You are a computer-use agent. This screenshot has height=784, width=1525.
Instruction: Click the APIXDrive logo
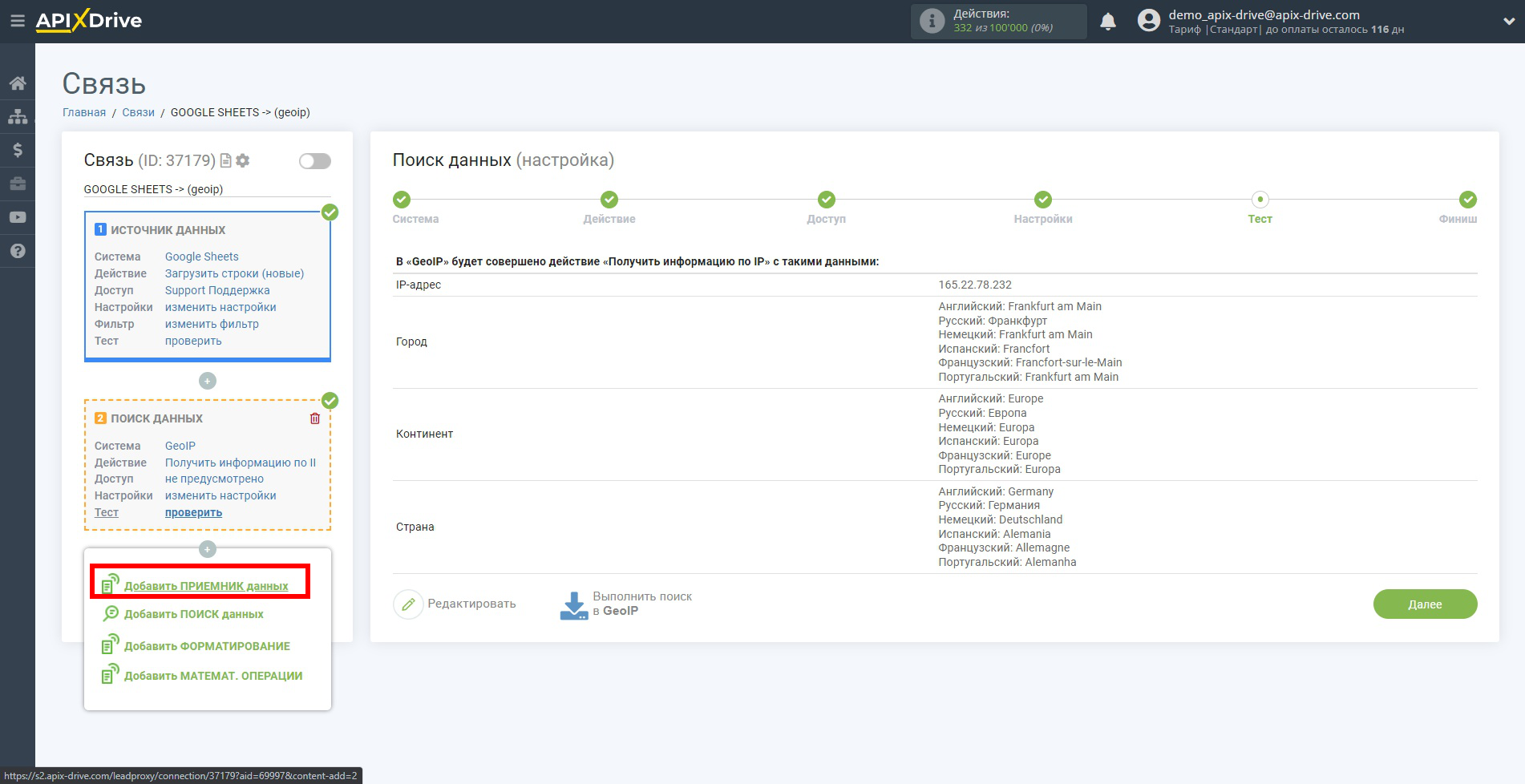[89, 20]
